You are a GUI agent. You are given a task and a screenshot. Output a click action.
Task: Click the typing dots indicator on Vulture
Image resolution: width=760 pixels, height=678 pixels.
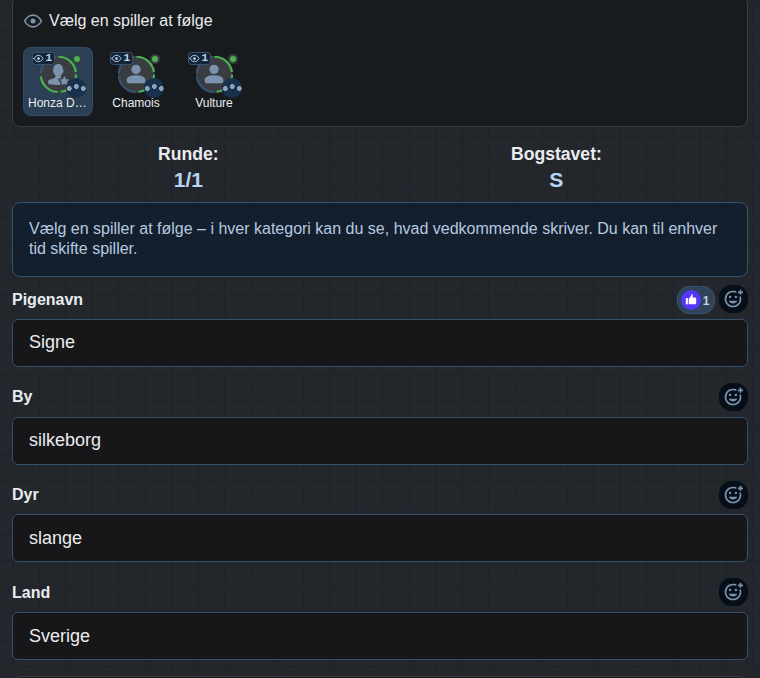pyautogui.click(x=232, y=88)
